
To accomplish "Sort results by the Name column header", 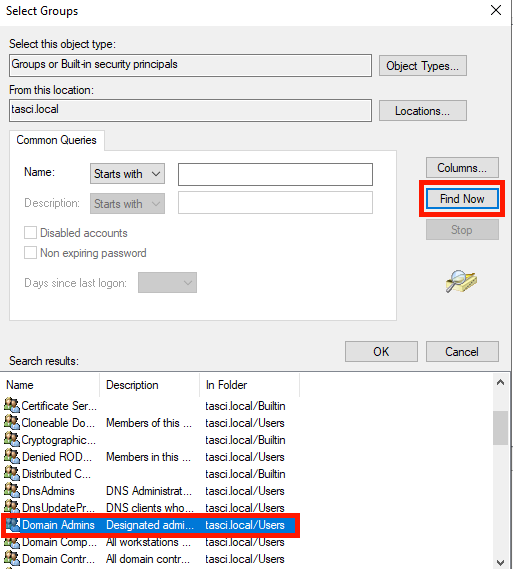I will click(x=50, y=385).
